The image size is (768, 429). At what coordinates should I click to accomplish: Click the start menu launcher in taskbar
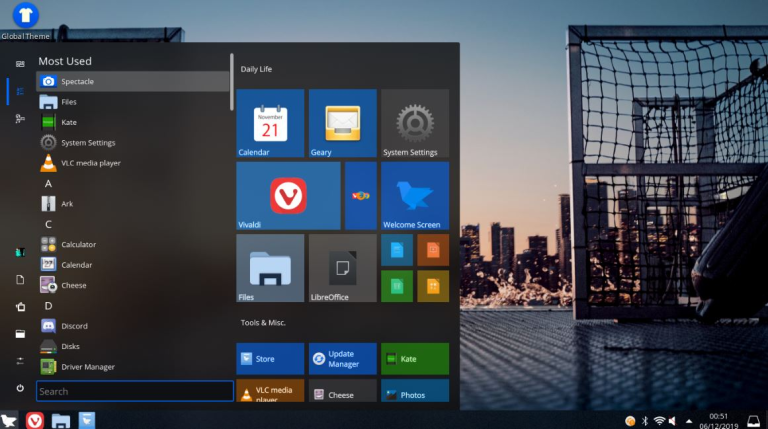9,420
